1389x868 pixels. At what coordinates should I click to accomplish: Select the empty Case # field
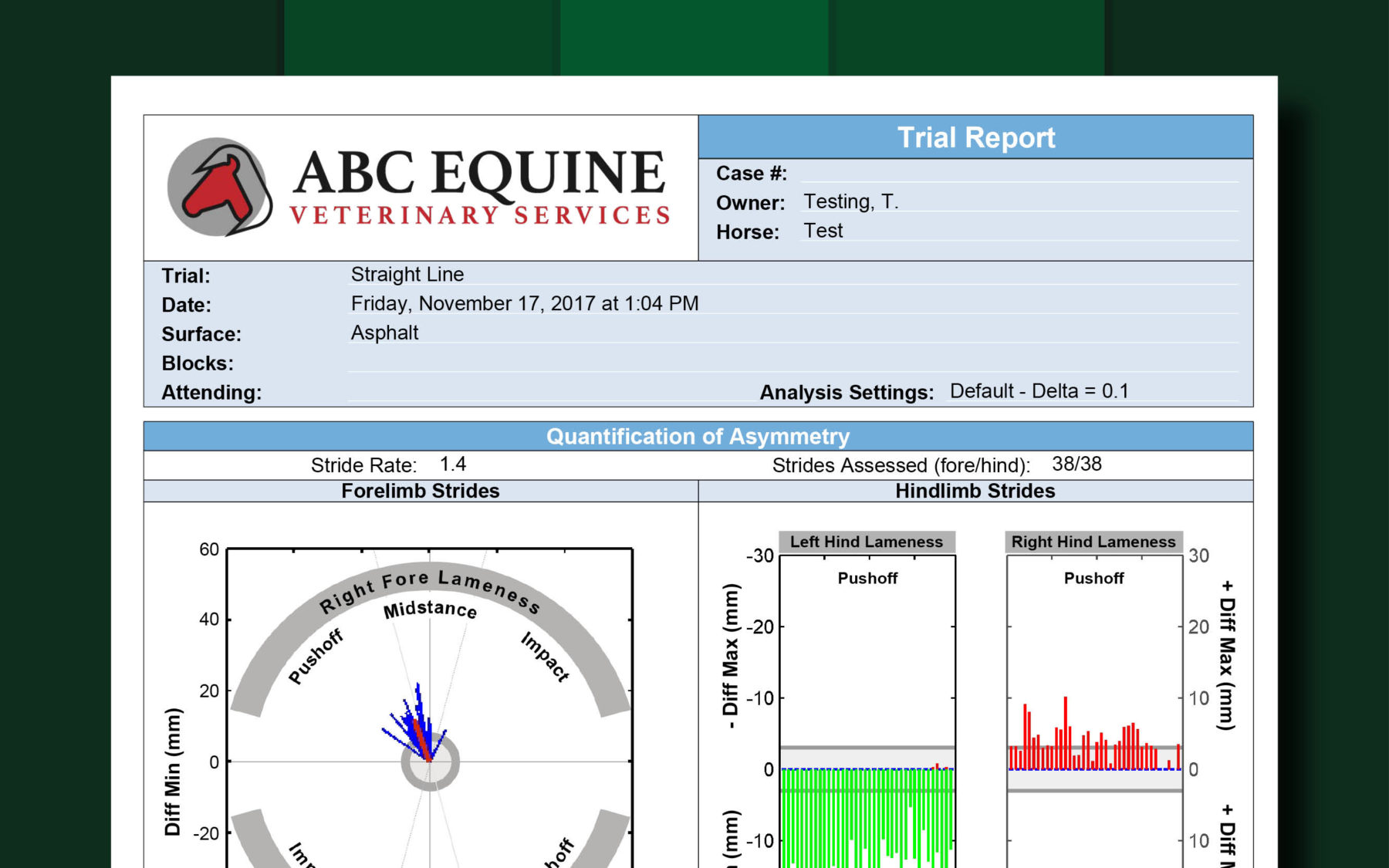coord(1019,173)
